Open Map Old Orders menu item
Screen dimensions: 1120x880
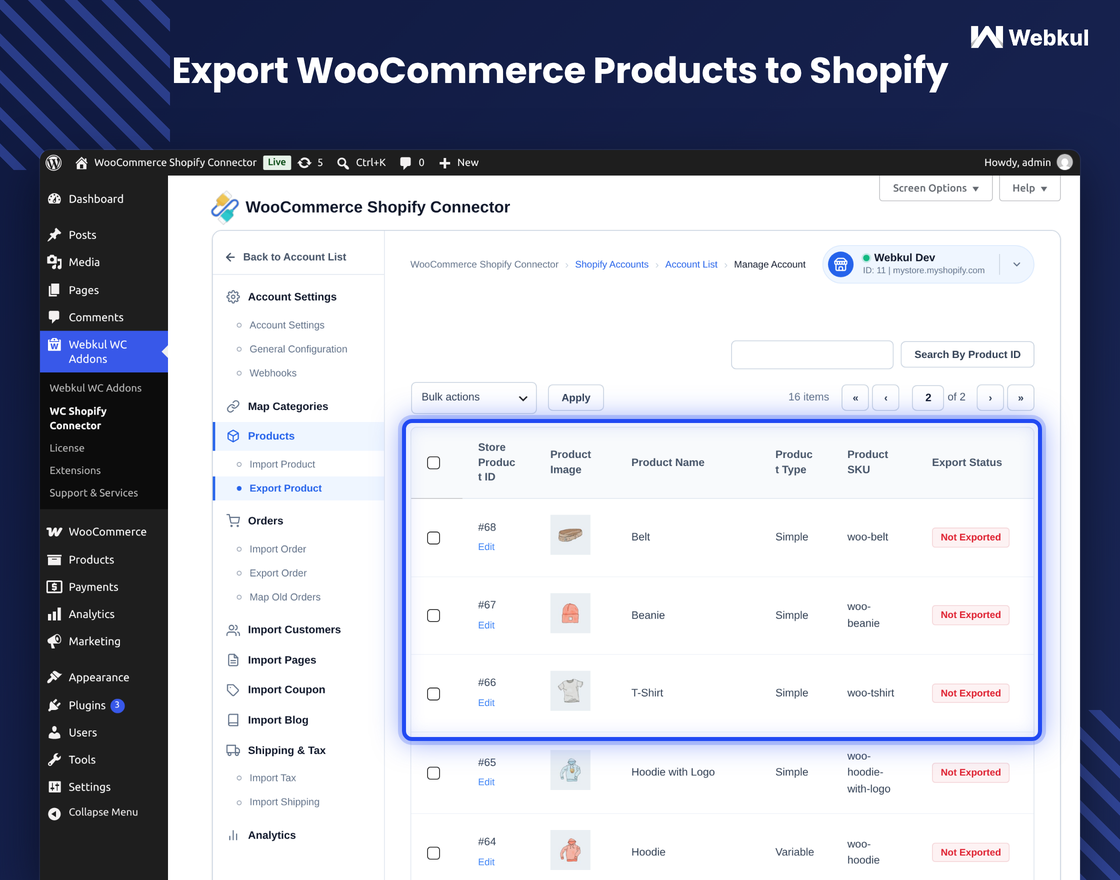tap(285, 597)
